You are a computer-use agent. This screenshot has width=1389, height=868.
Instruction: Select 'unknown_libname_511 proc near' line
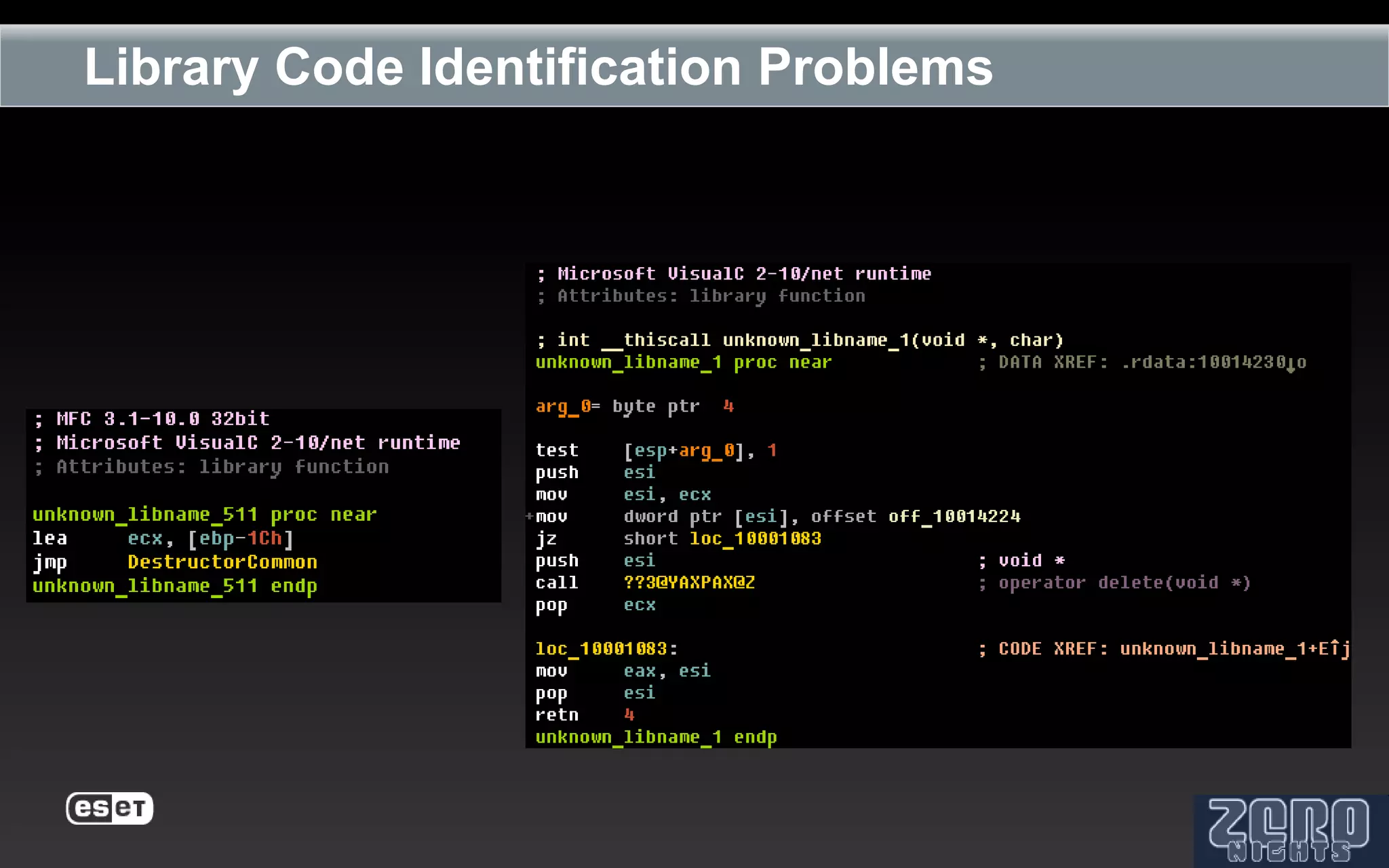204,515
